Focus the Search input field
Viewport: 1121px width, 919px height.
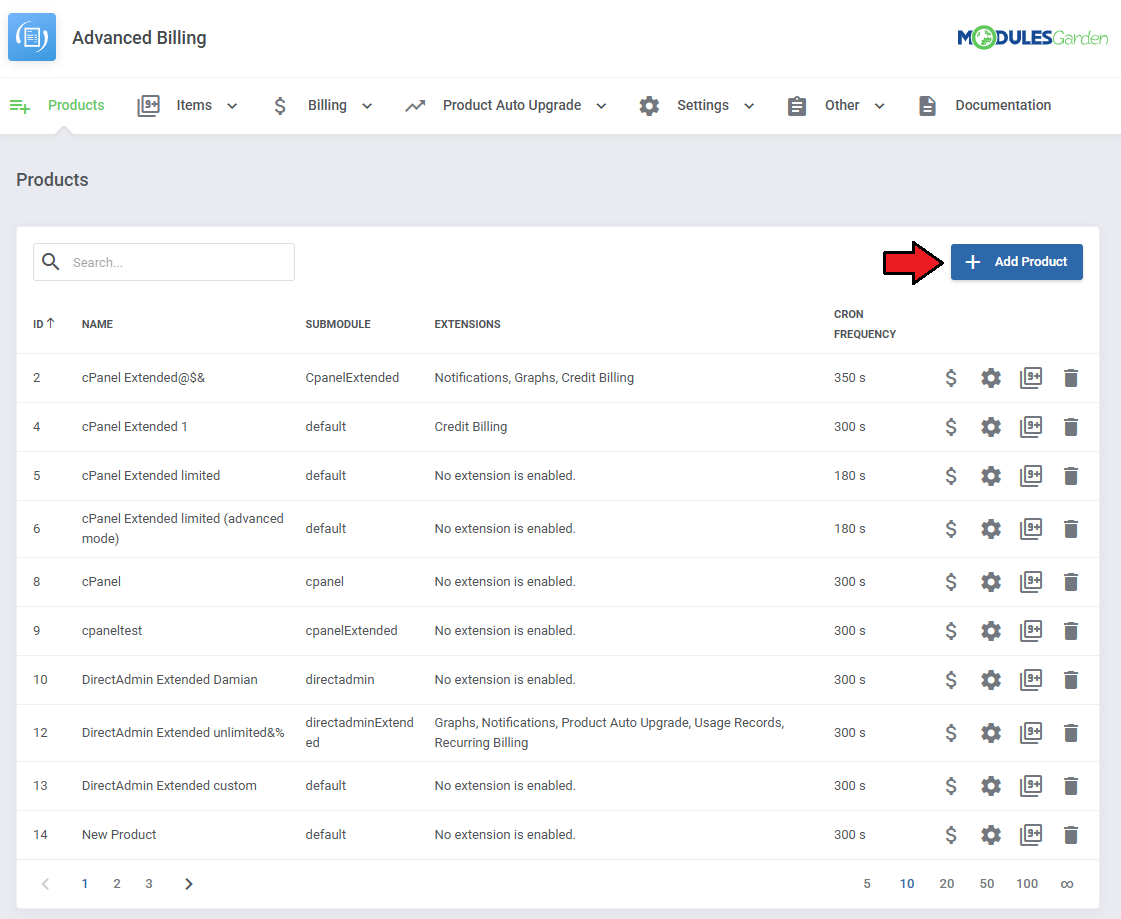164,262
